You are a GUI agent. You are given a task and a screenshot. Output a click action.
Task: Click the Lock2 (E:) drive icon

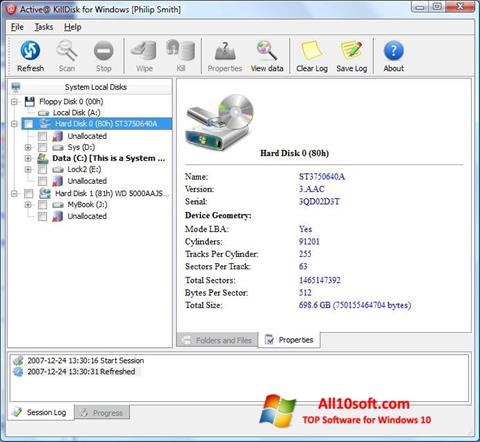coord(58,170)
